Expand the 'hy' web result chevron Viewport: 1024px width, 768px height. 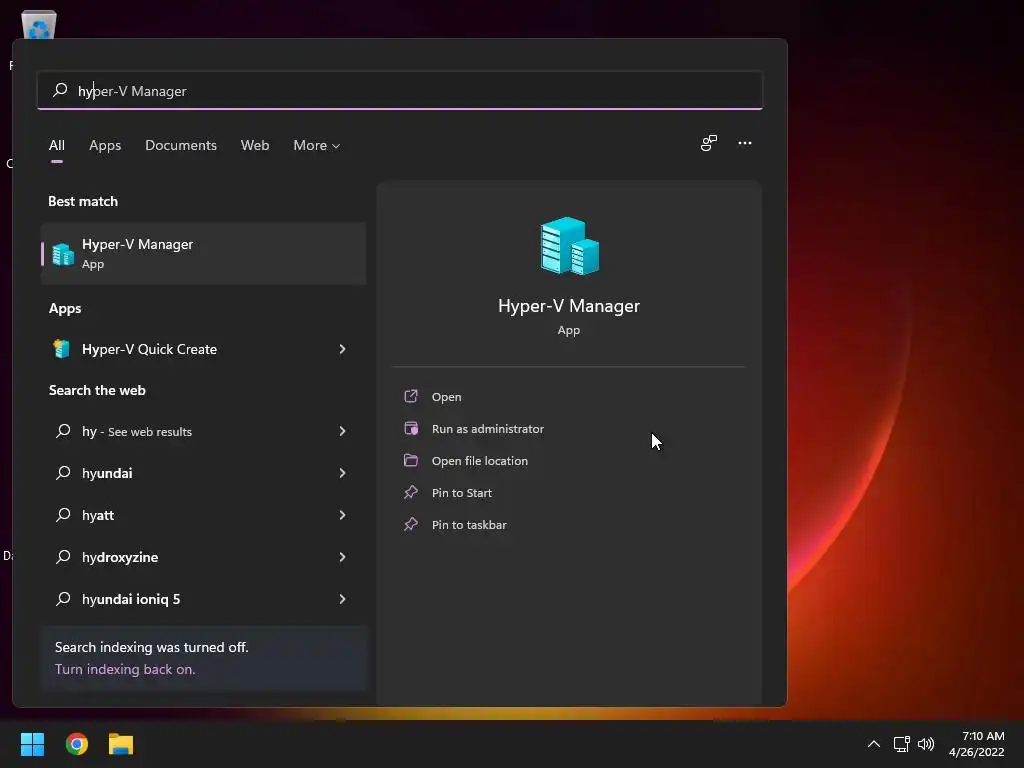(342, 431)
